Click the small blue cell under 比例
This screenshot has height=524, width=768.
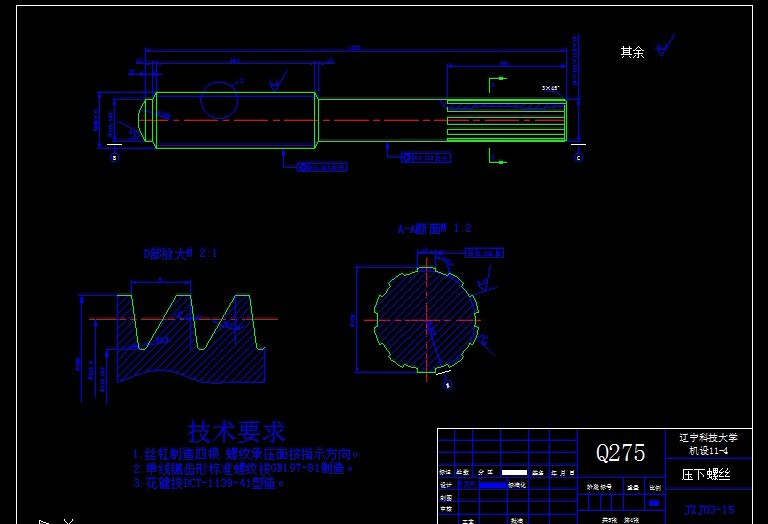click(654, 503)
